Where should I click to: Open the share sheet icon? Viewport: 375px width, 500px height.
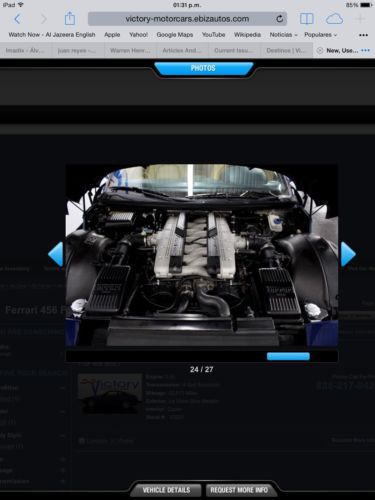(x=70, y=18)
